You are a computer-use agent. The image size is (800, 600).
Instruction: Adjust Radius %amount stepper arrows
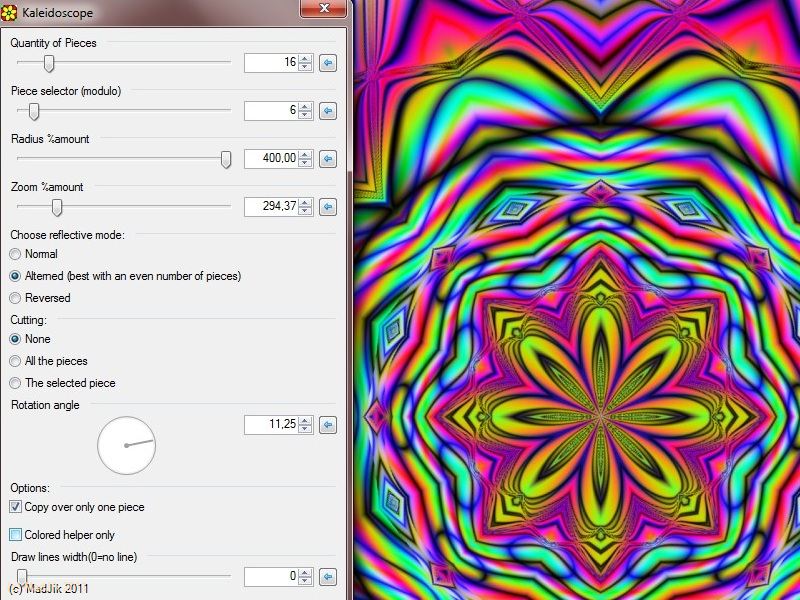pyautogui.click(x=305, y=159)
